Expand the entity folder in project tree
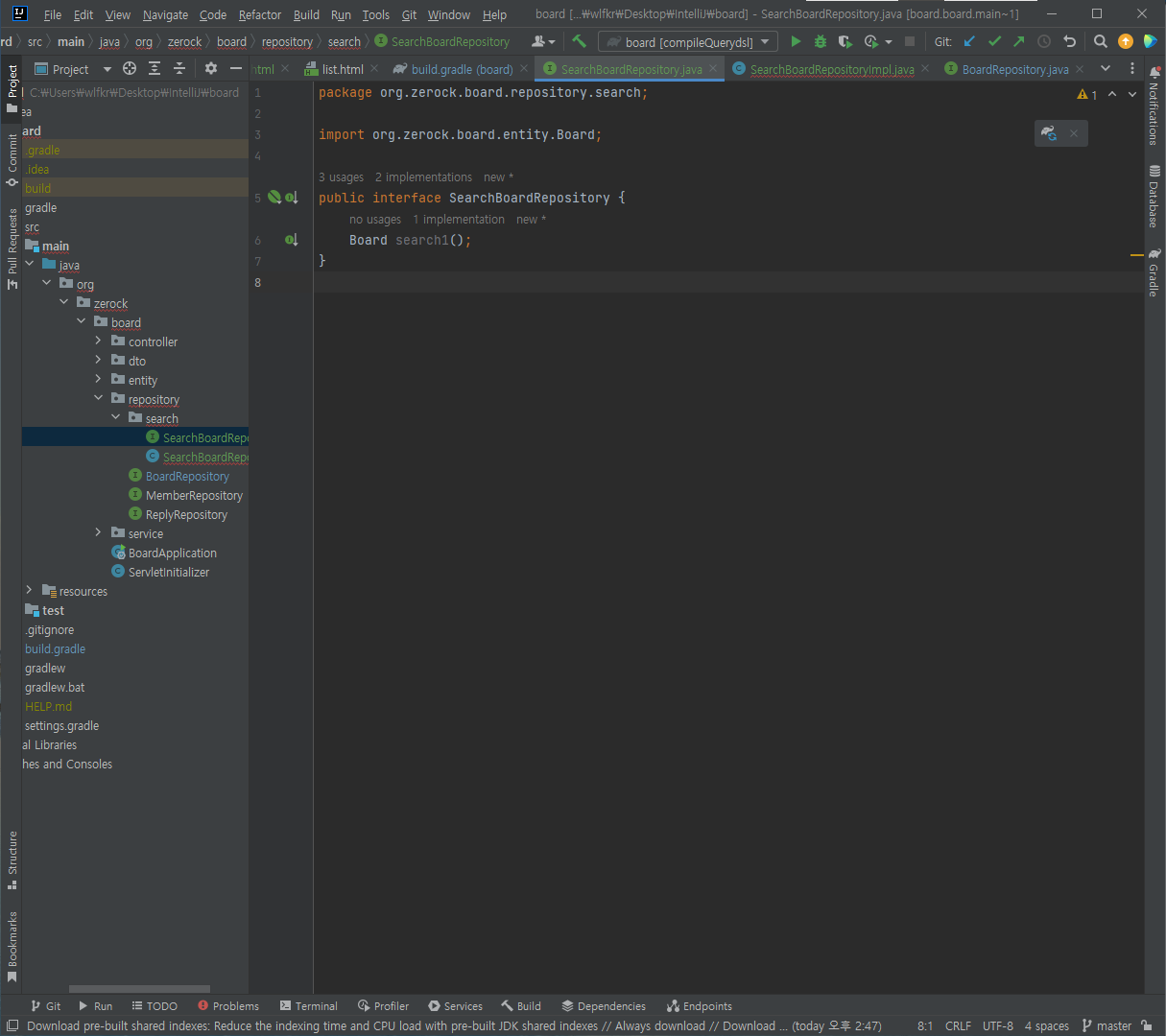This screenshot has height=1036, width=1166. tap(99, 379)
